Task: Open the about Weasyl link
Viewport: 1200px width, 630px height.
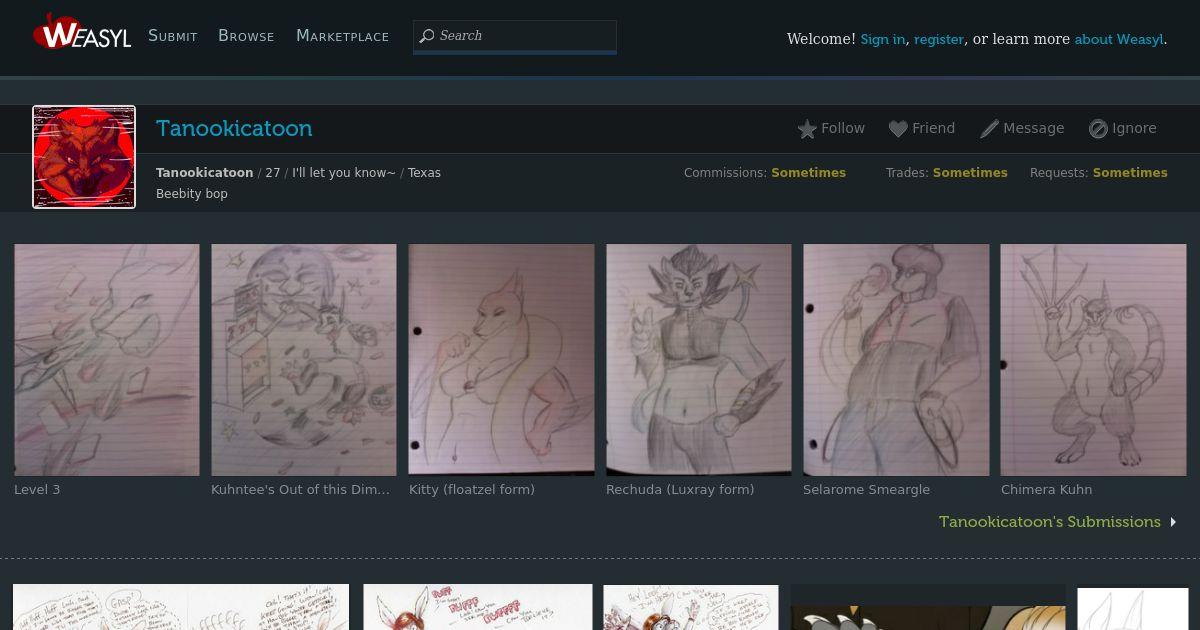Action: [x=1119, y=39]
